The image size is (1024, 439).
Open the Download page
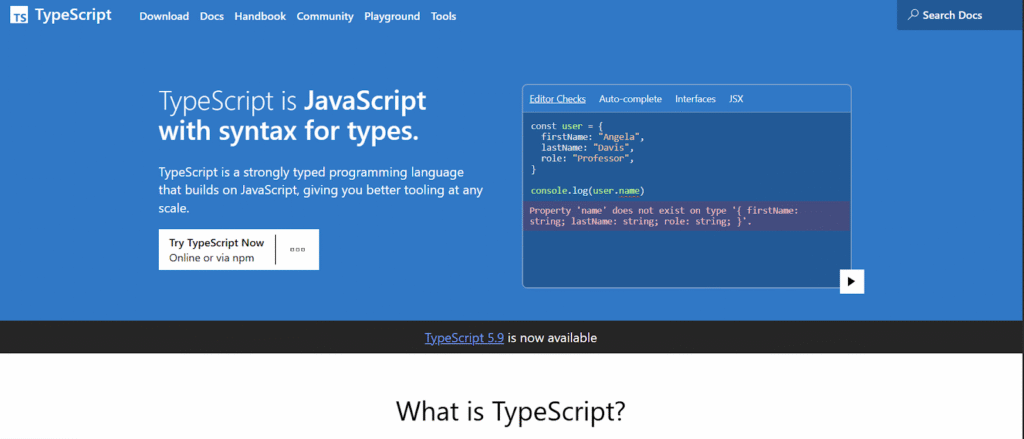click(163, 17)
